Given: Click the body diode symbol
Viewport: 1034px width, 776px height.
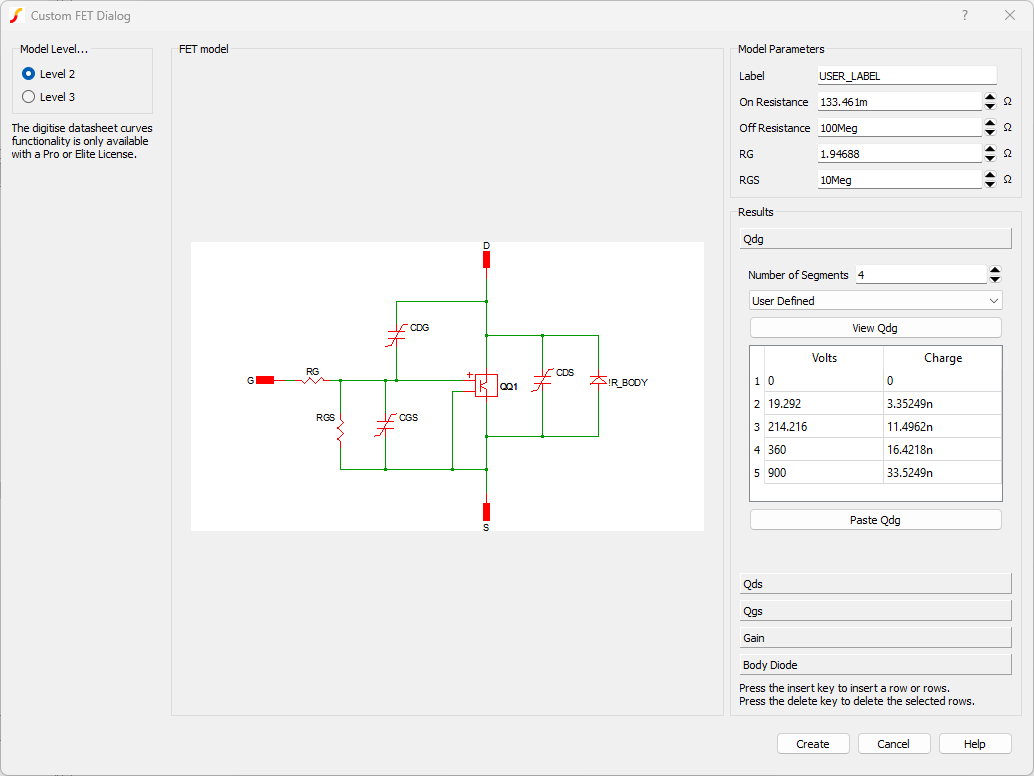Looking at the screenshot, I should tap(598, 380).
